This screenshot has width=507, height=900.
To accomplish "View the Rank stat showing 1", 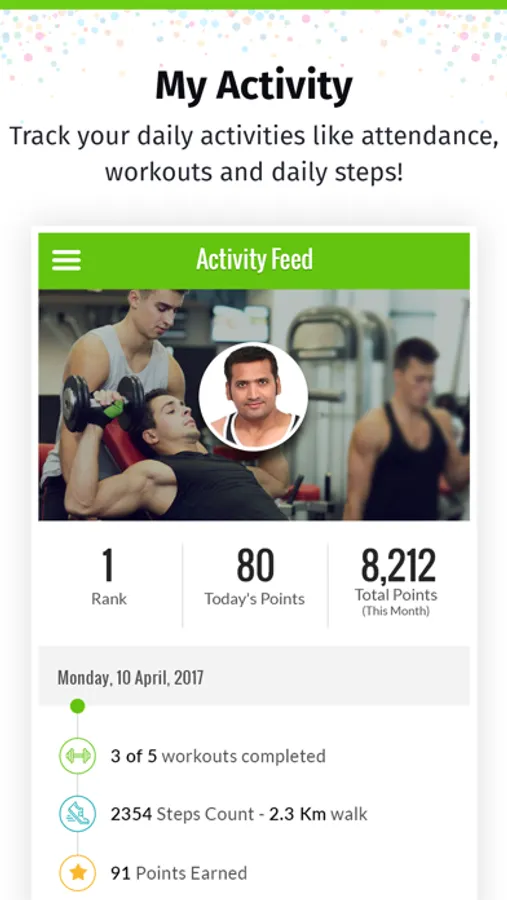I will click(x=109, y=577).
